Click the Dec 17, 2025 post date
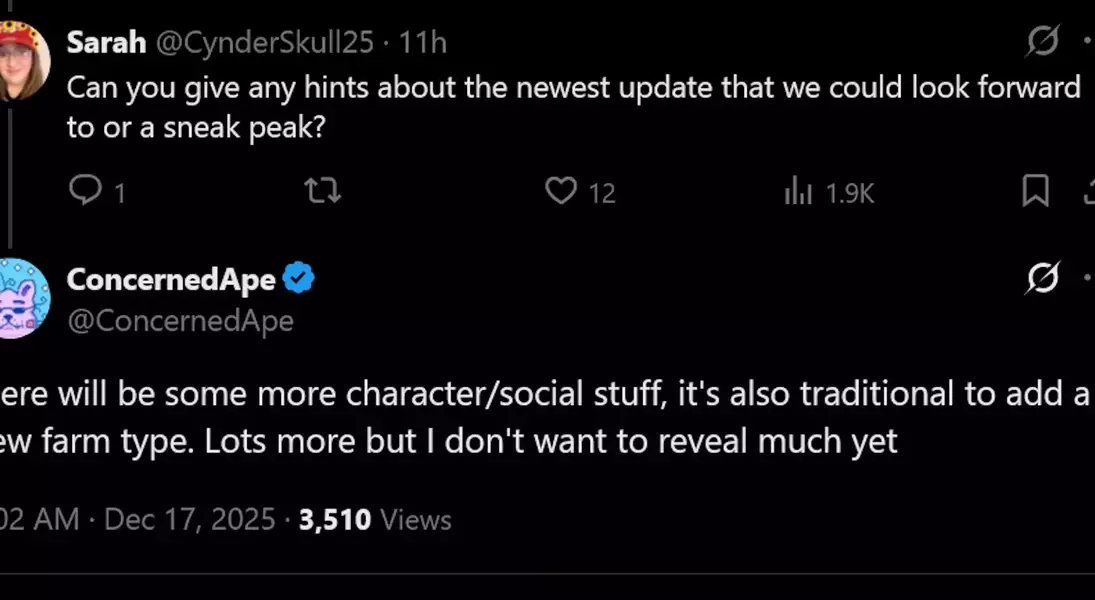This screenshot has width=1095, height=600. (189, 520)
